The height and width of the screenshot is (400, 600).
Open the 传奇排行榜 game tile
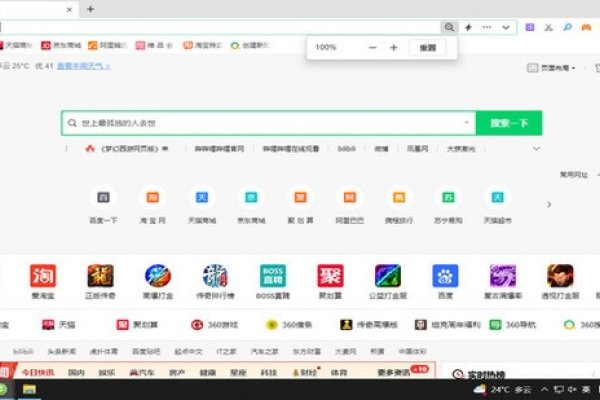(215, 276)
